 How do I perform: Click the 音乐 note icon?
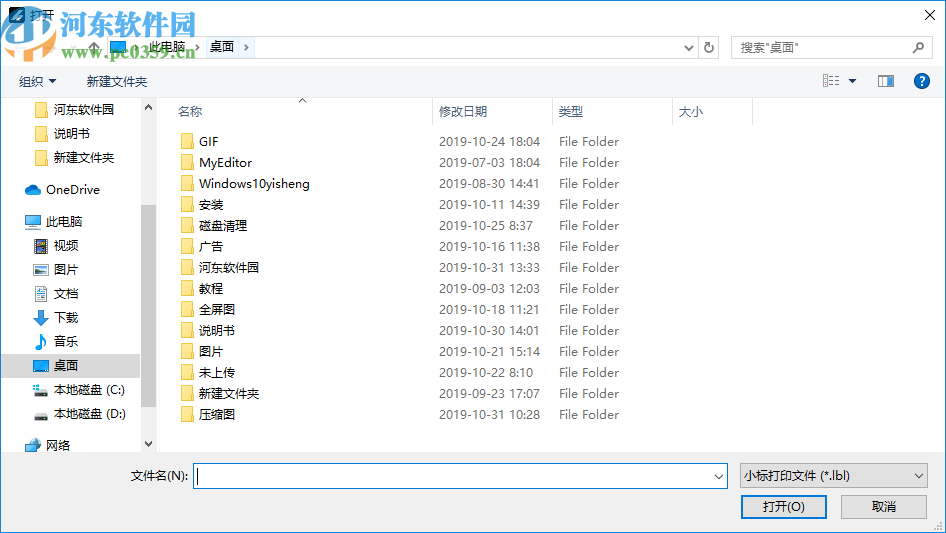[x=40, y=342]
